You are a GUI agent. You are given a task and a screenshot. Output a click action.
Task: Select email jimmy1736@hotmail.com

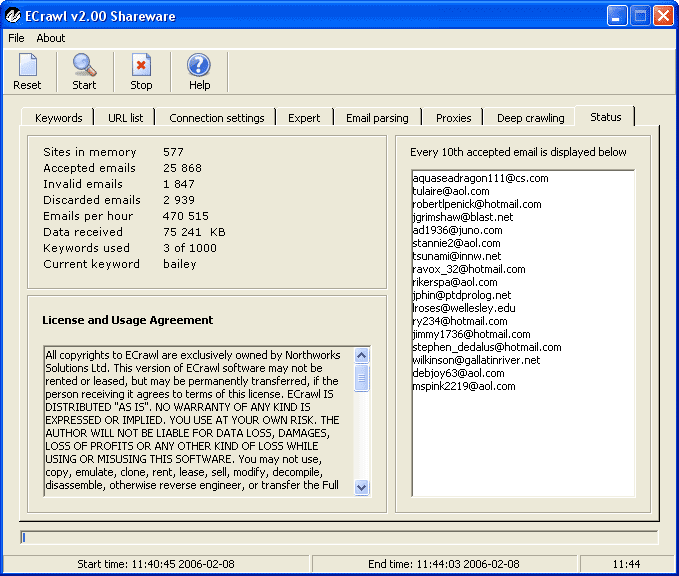pos(471,334)
